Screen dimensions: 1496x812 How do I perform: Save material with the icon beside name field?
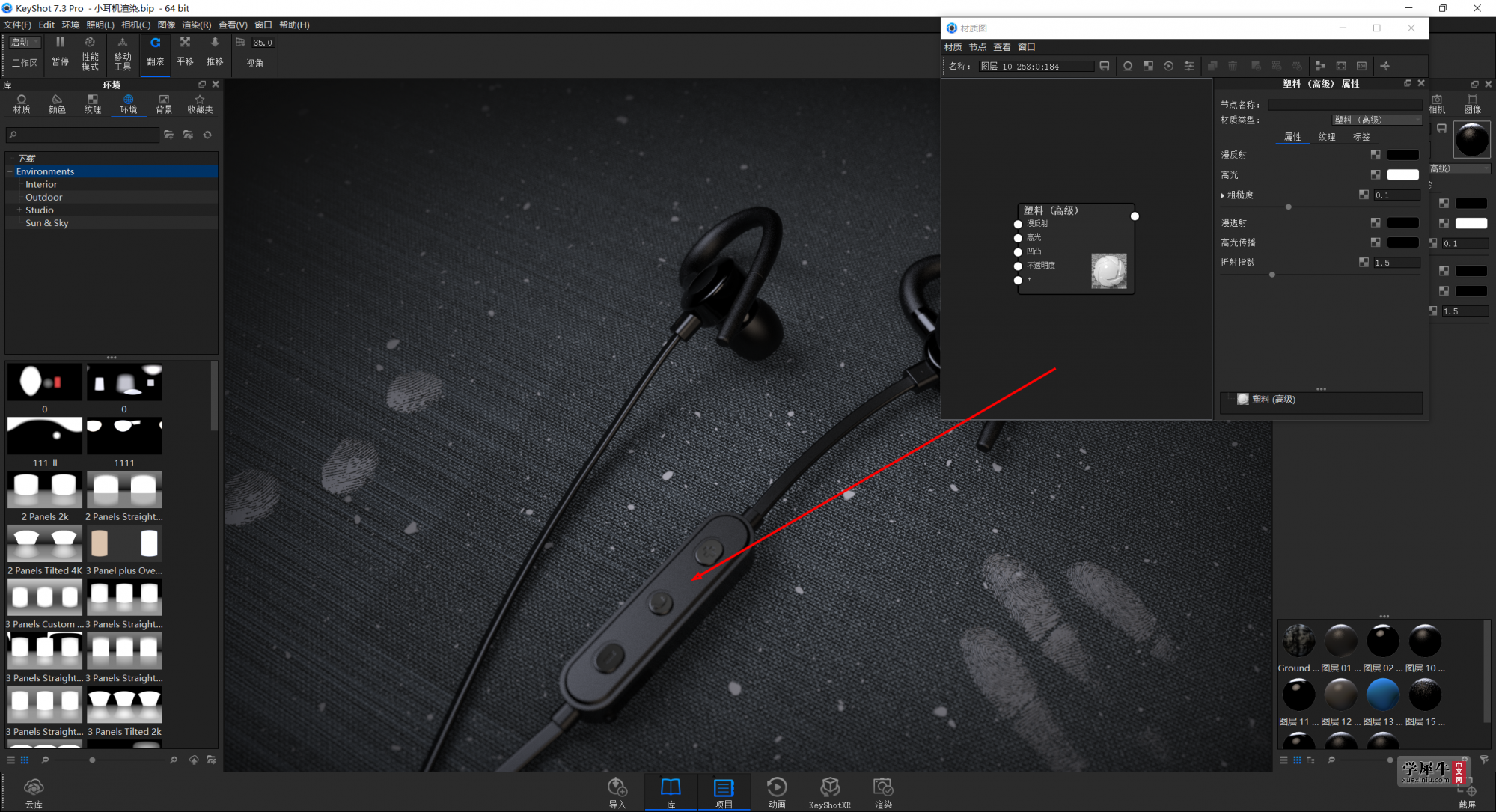(x=1104, y=66)
